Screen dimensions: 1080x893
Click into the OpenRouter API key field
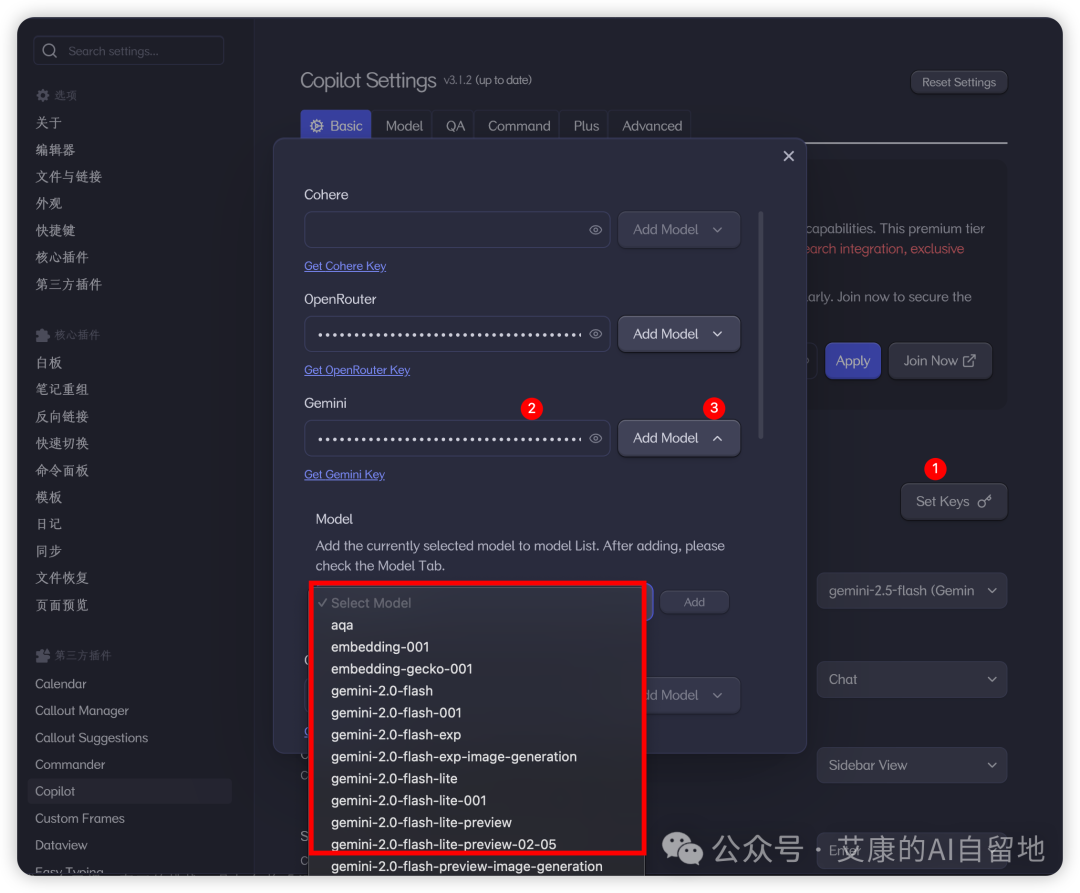(457, 334)
